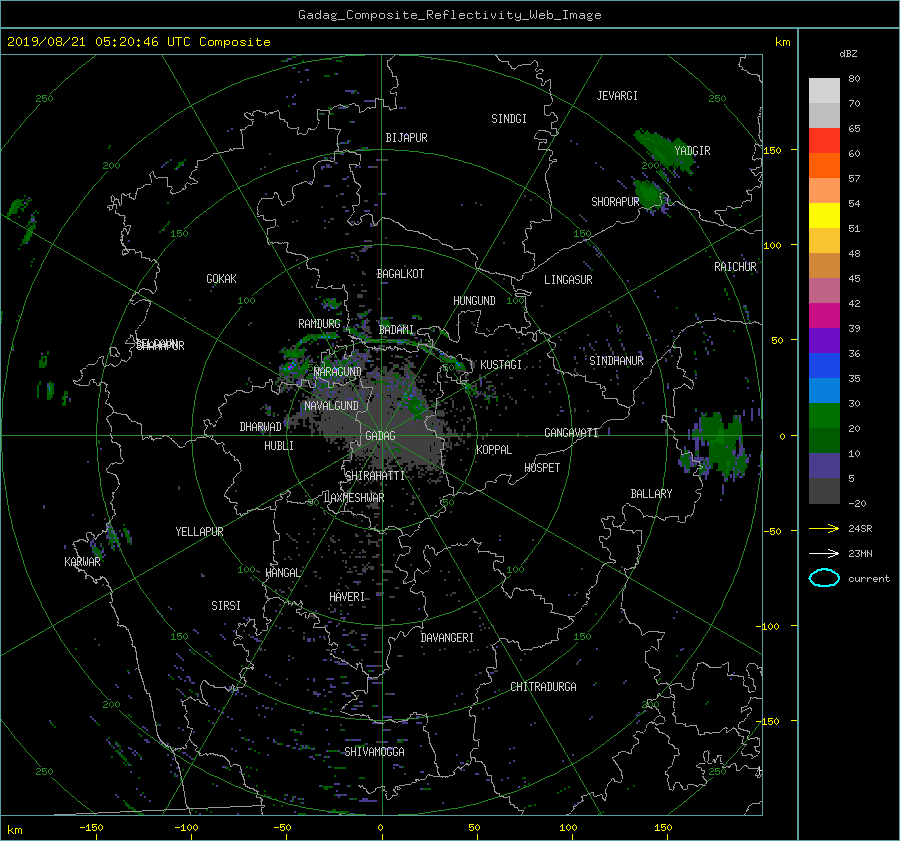This screenshot has width=900, height=841.
Task: Click the cyan current ellipse icon
Action: [824, 578]
